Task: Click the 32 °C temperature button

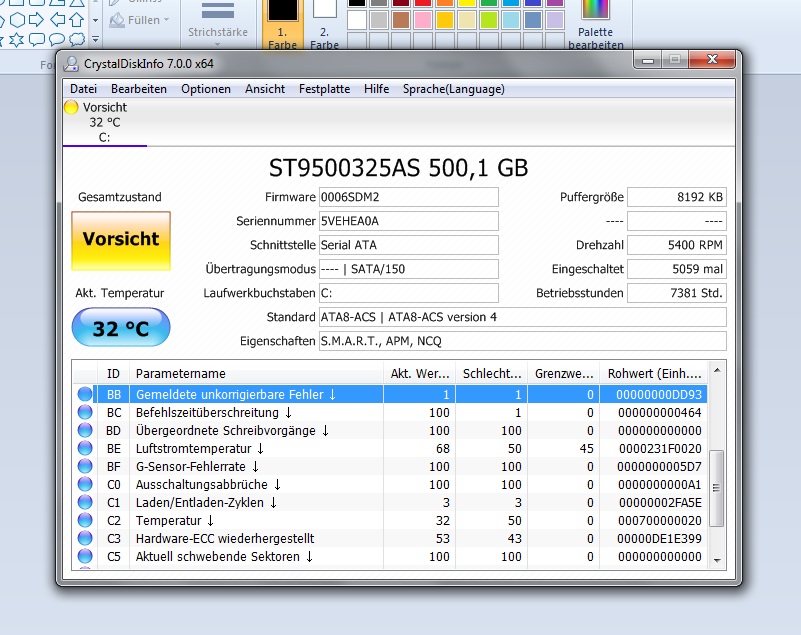Action: pyautogui.click(x=121, y=327)
